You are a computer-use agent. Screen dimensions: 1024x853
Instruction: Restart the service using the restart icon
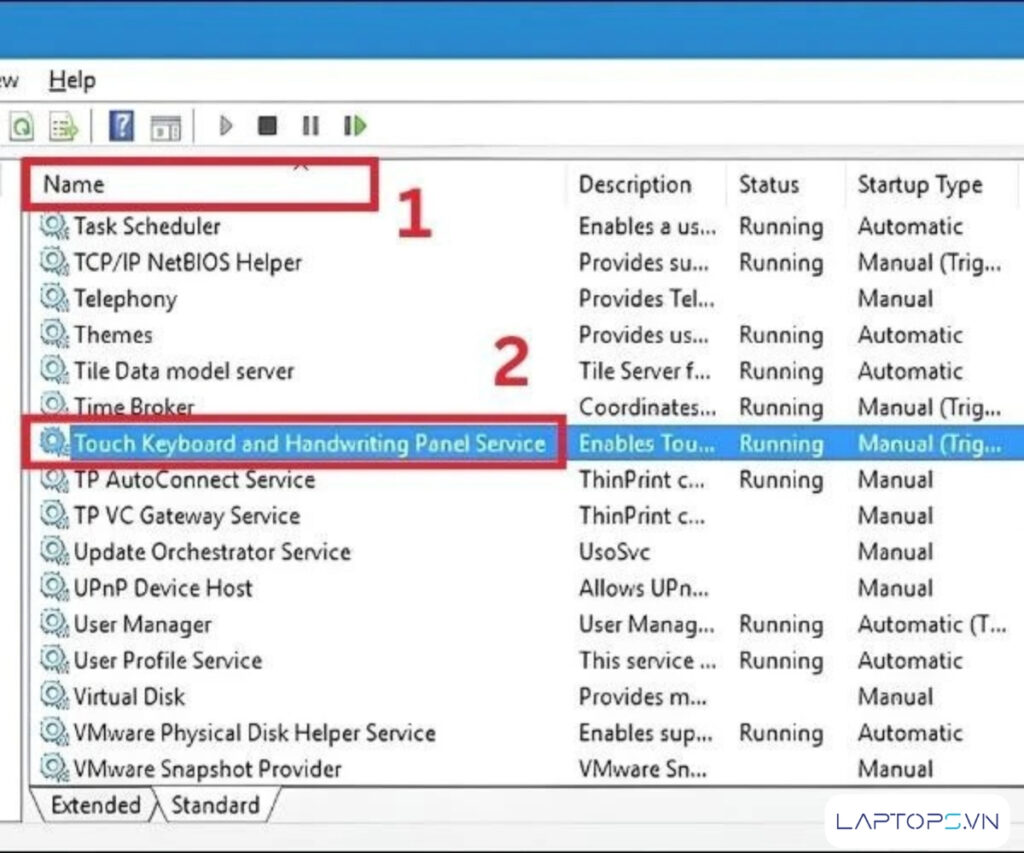pyautogui.click(x=352, y=125)
